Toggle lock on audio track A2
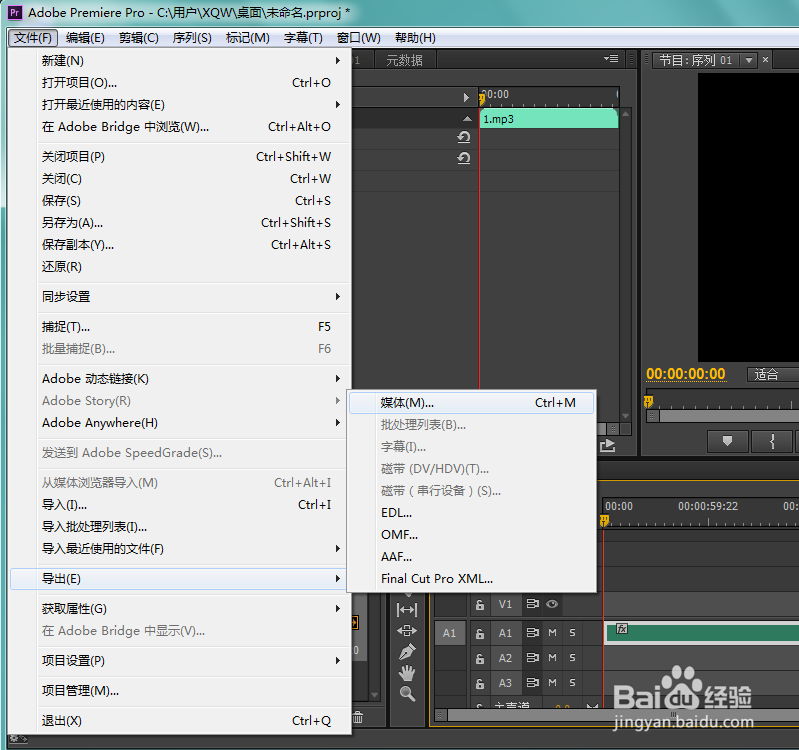This screenshot has height=750, width=799. point(480,658)
